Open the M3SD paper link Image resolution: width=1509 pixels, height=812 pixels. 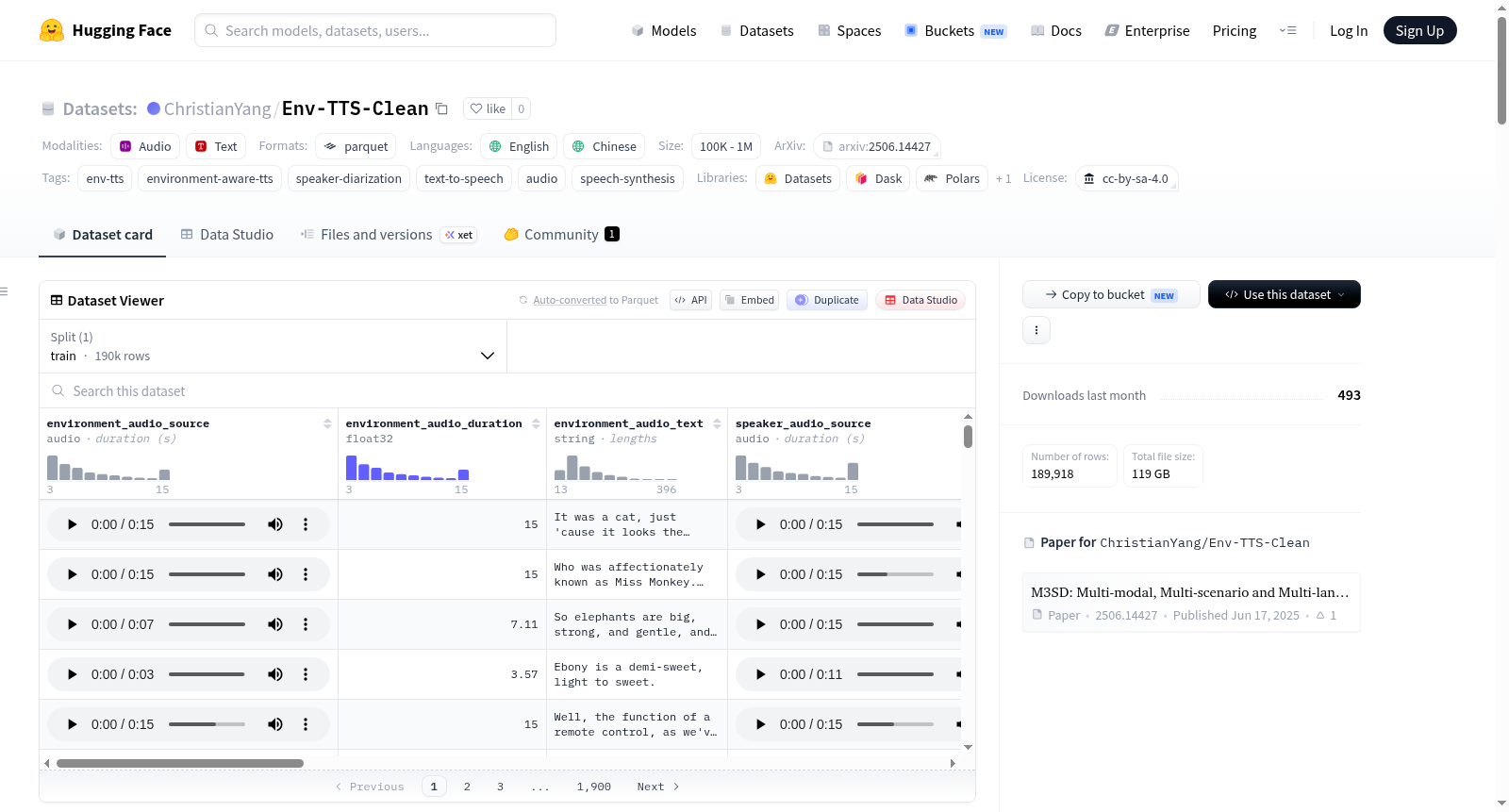point(1190,602)
